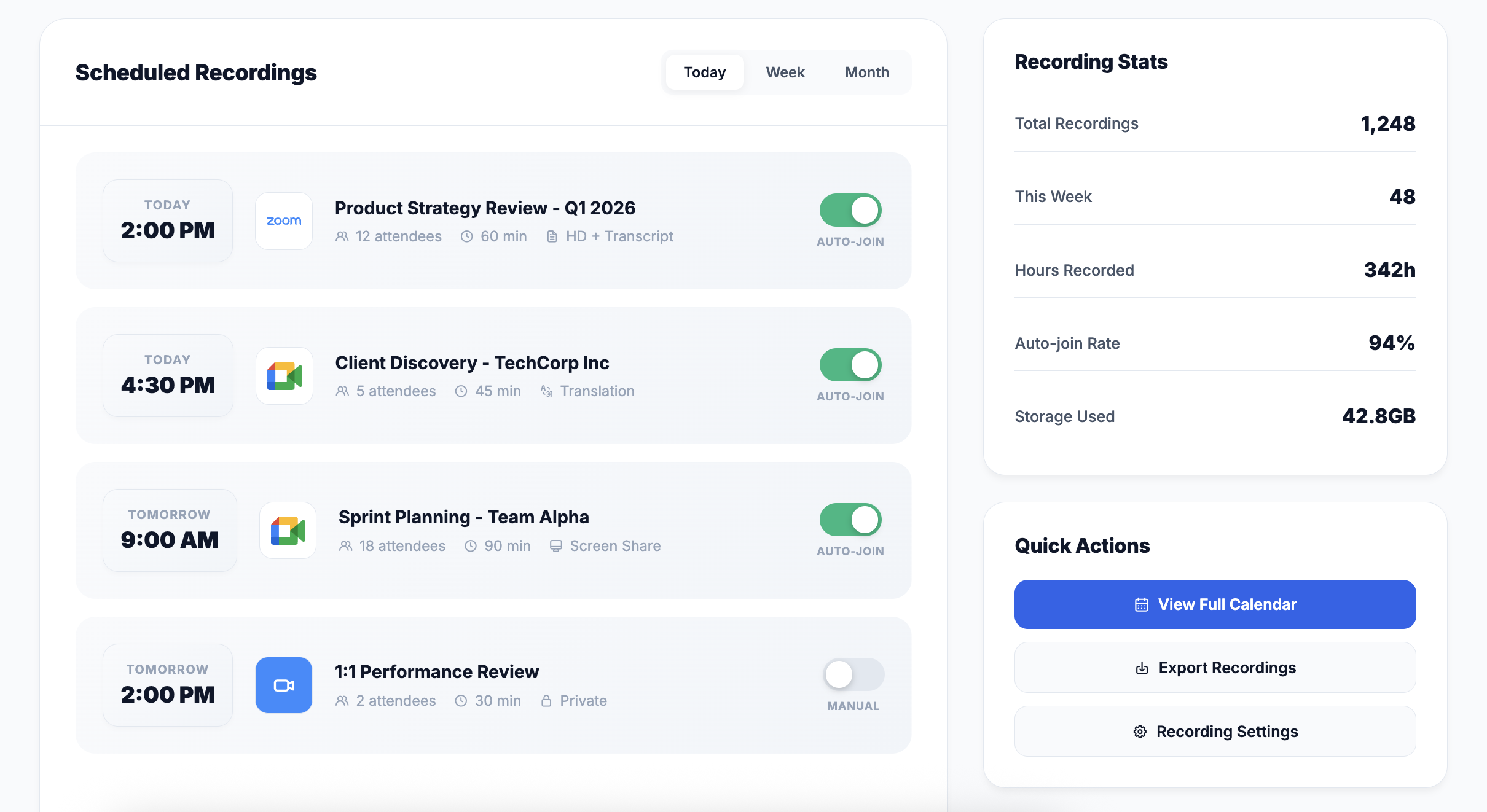Select the Today tab
Viewport: 1487px width, 812px height.
[x=704, y=72]
